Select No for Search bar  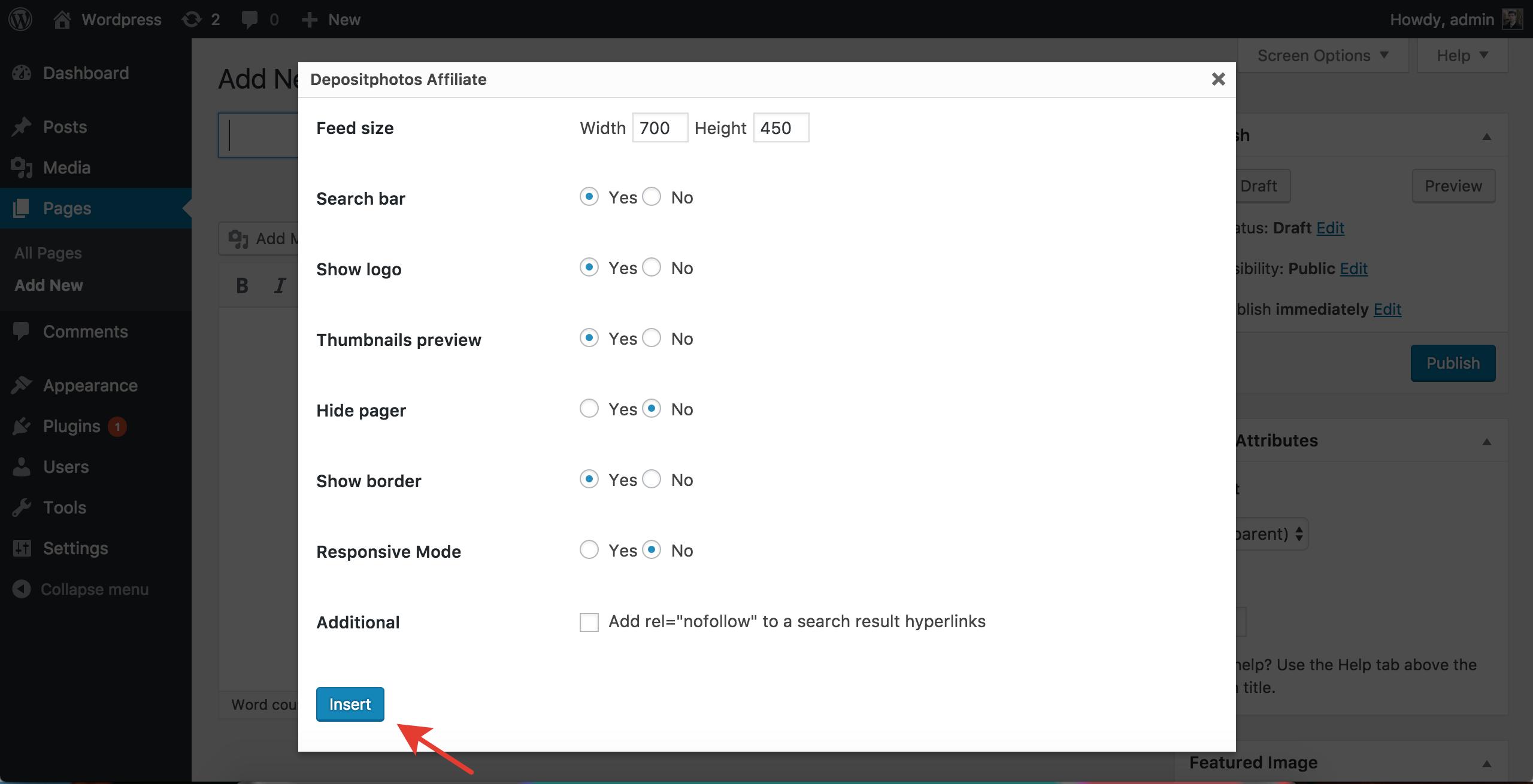[x=652, y=196]
